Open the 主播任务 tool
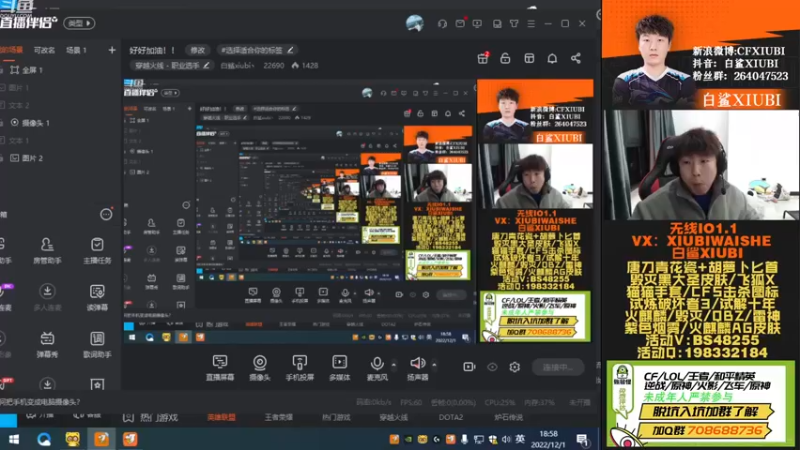This screenshot has width=800, height=450. click(x=97, y=251)
